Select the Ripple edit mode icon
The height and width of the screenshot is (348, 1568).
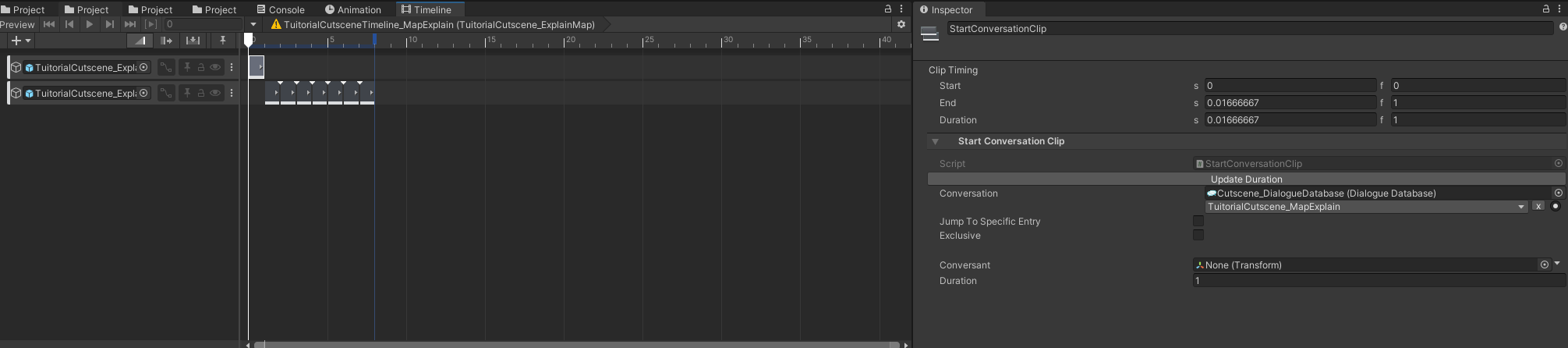tap(166, 41)
